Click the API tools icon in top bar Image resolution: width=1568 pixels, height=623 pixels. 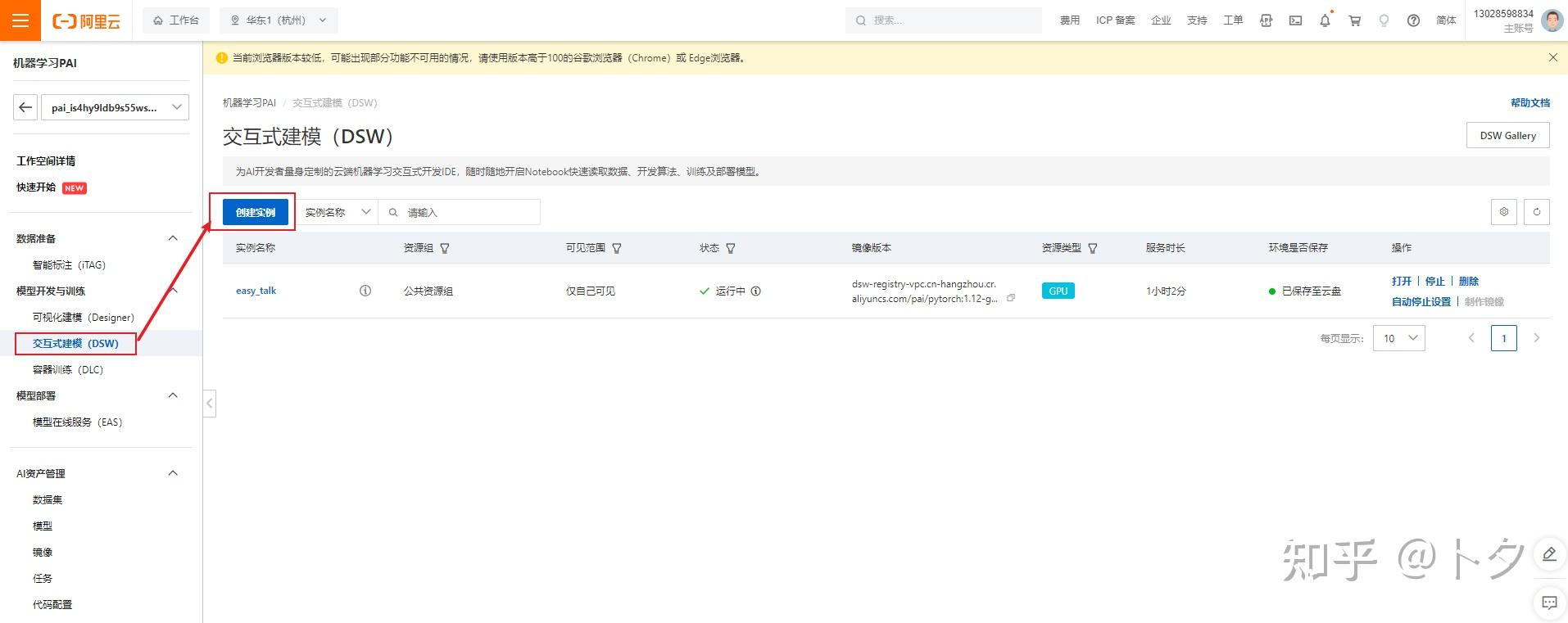pos(1266,20)
